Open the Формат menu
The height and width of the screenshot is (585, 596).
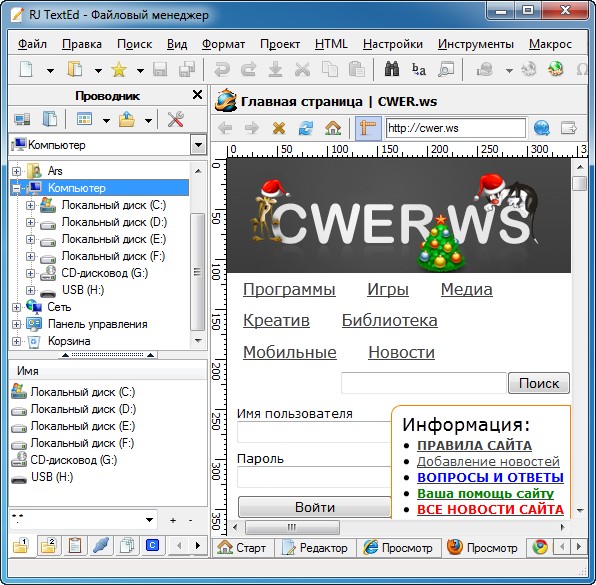[223, 44]
